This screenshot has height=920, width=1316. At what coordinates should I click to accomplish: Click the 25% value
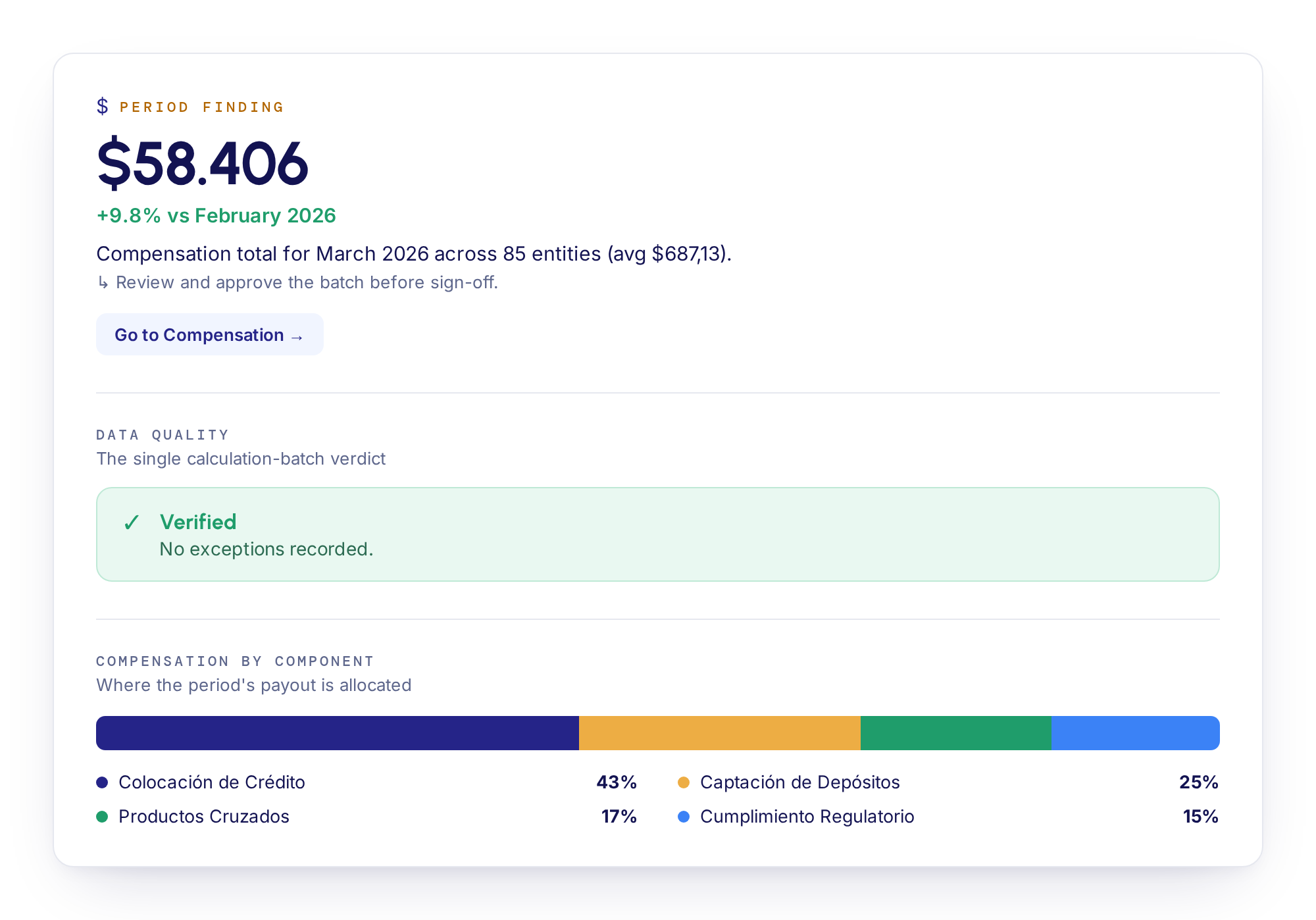1199,782
